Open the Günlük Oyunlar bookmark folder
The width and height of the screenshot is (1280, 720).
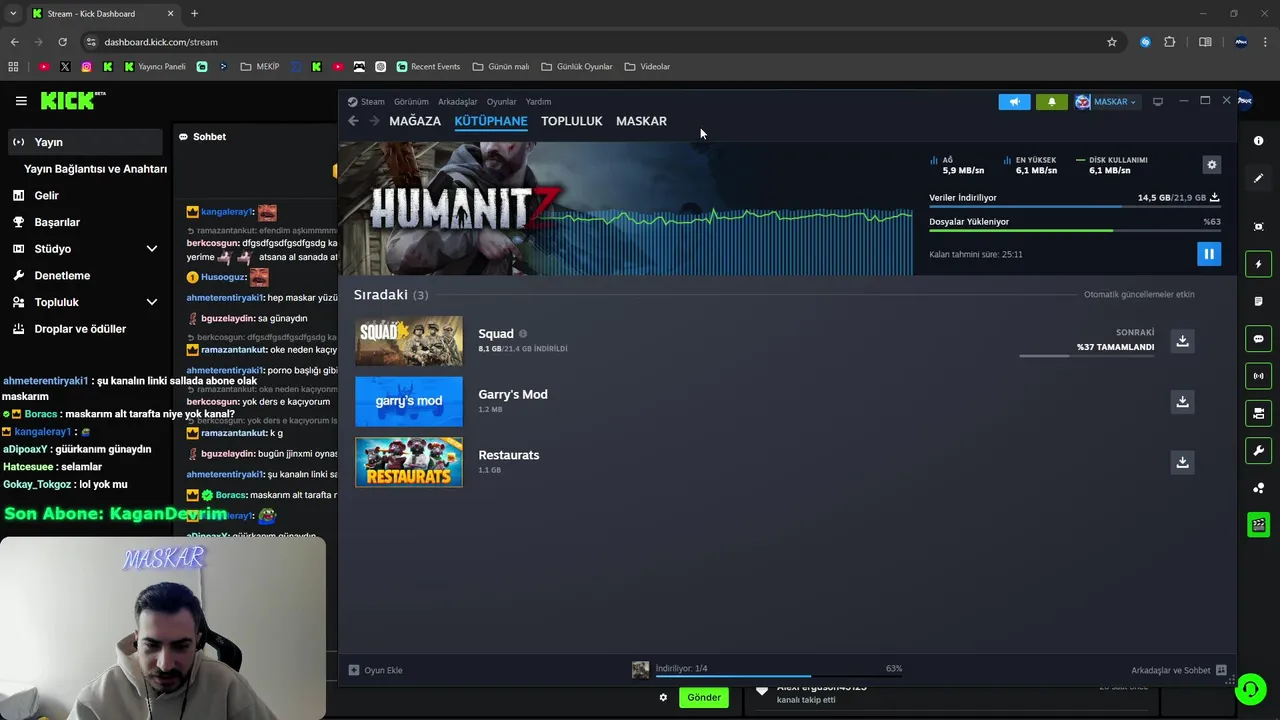(577, 67)
